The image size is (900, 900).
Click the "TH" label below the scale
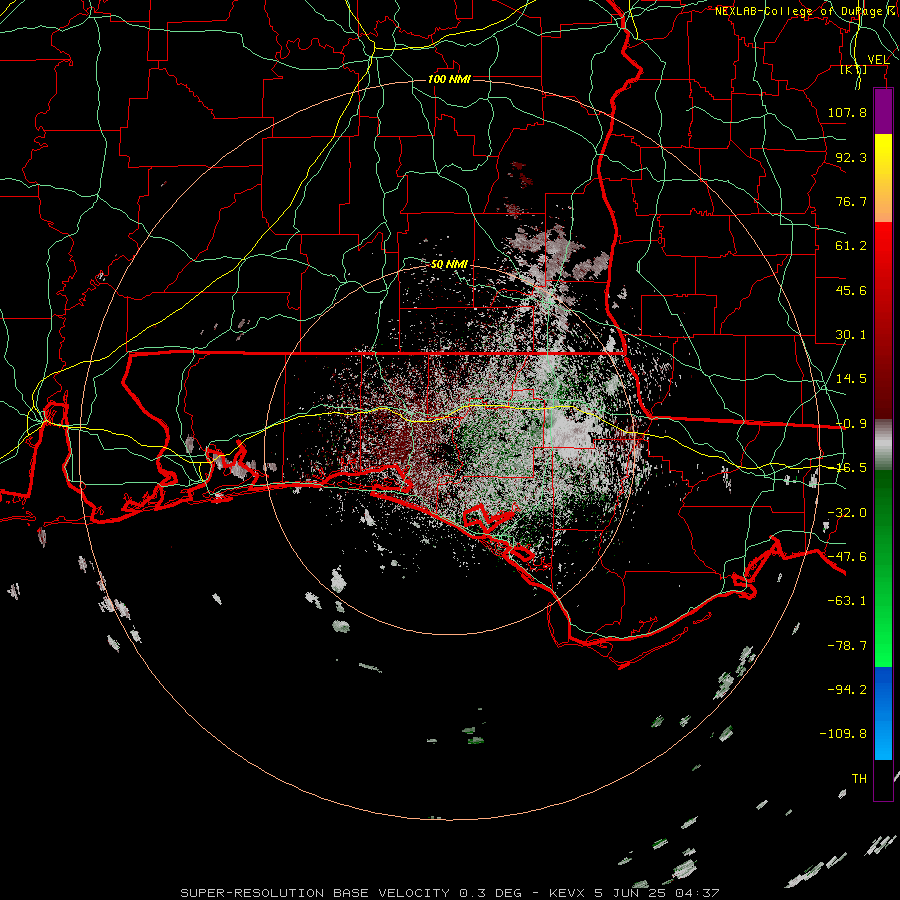click(x=859, y=779)
